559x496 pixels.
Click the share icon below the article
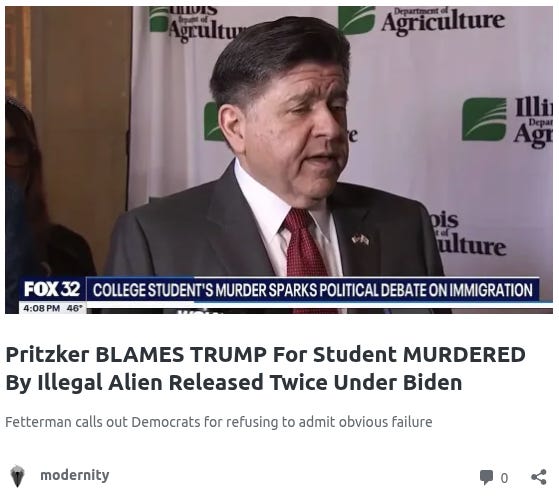(x=539, y=477)
